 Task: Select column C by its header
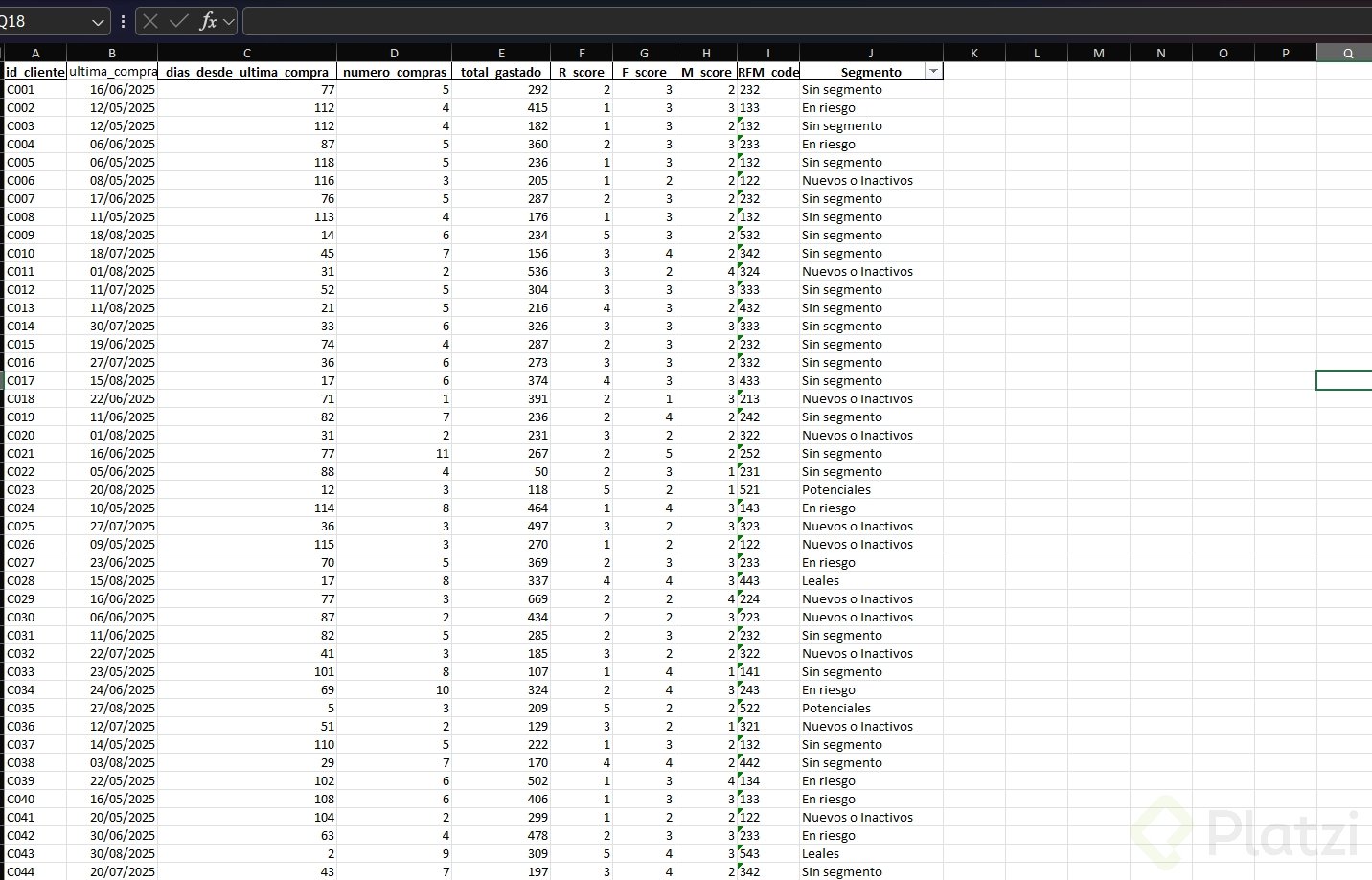(247, 54)
